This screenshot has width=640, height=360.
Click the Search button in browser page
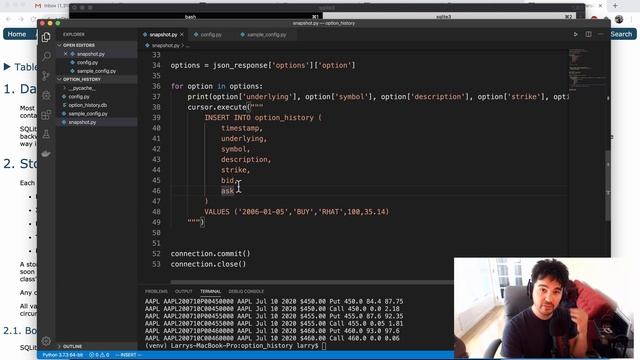(621, 34)
